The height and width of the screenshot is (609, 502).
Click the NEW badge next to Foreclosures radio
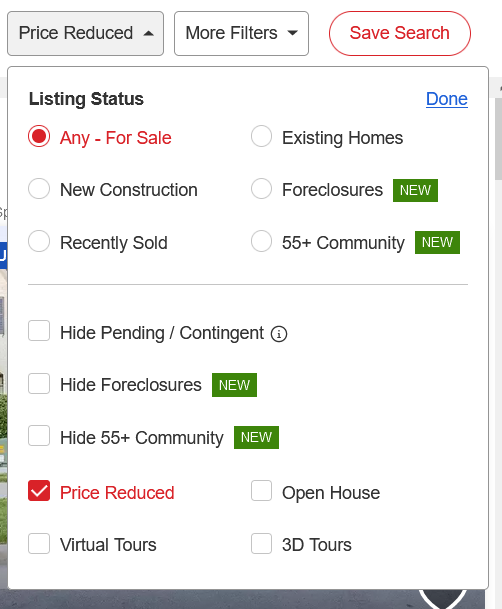pyautogui.click(x=415, y=190)
